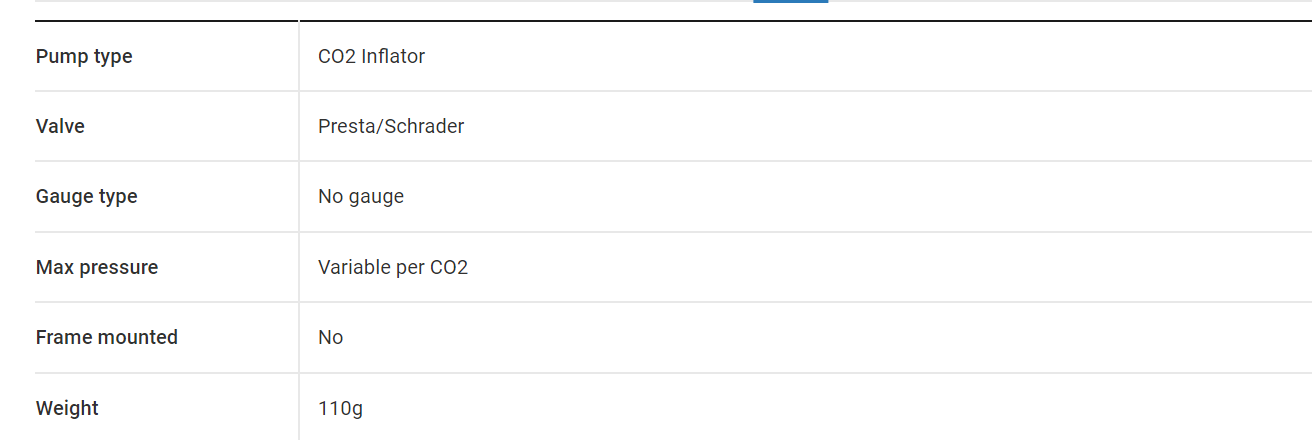This screenshot has height=440, width=1312.
Task: Click the "Max pressure" specification label
Action: point(97,267)
